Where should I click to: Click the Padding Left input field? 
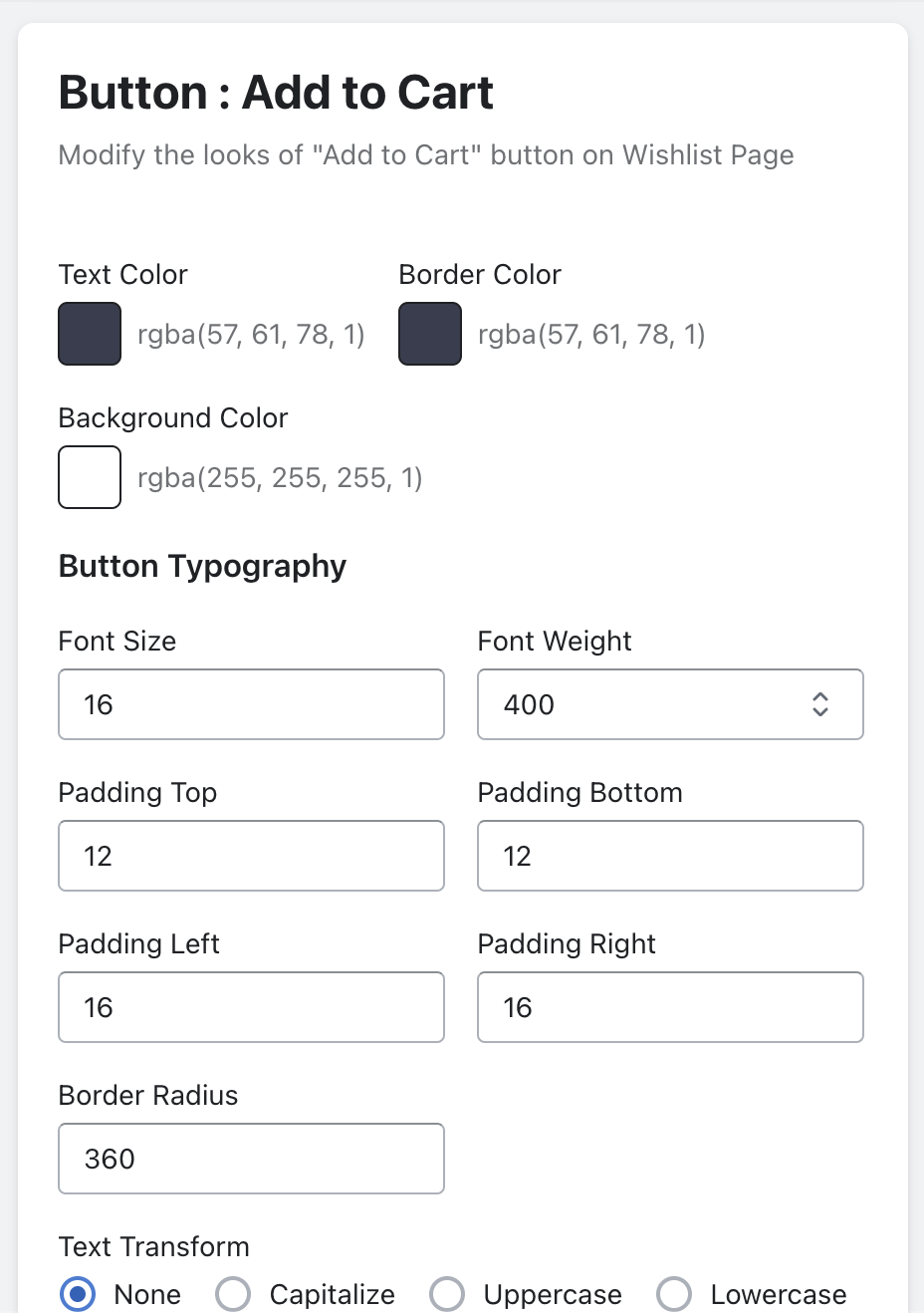[251, 1007]
